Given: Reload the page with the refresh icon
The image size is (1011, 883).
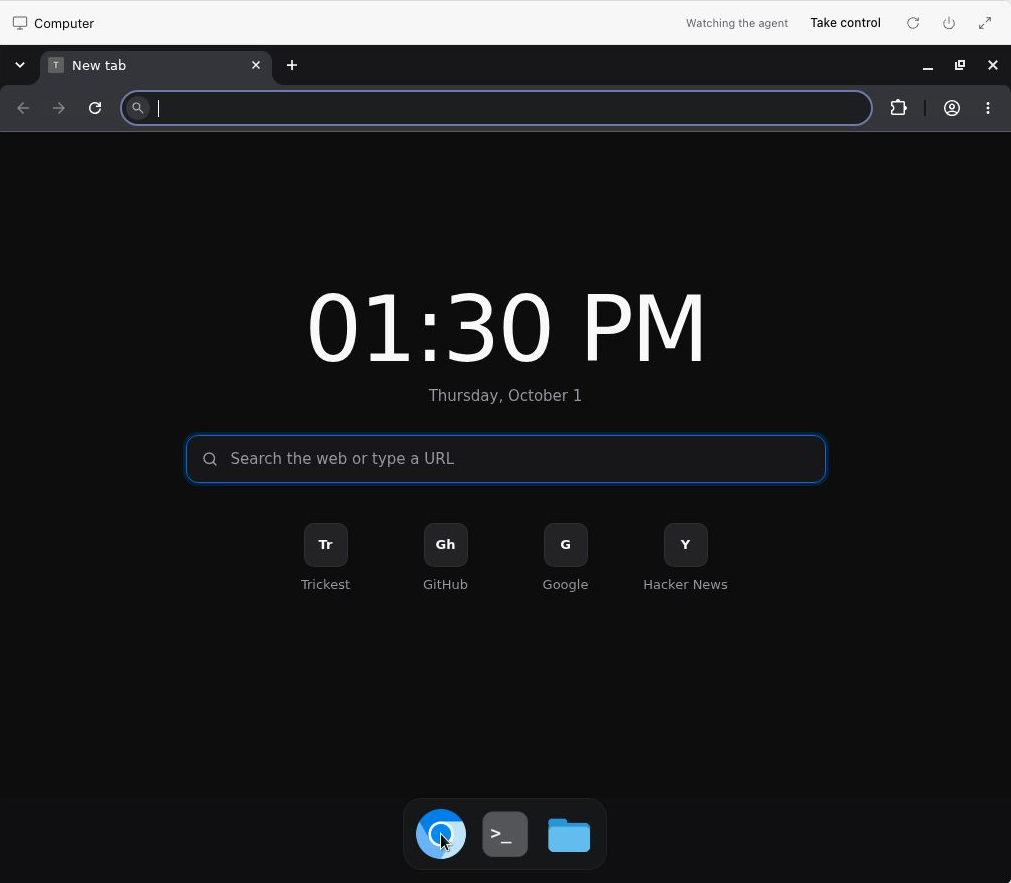Looking at the screenshot, I should pos(95,108).
